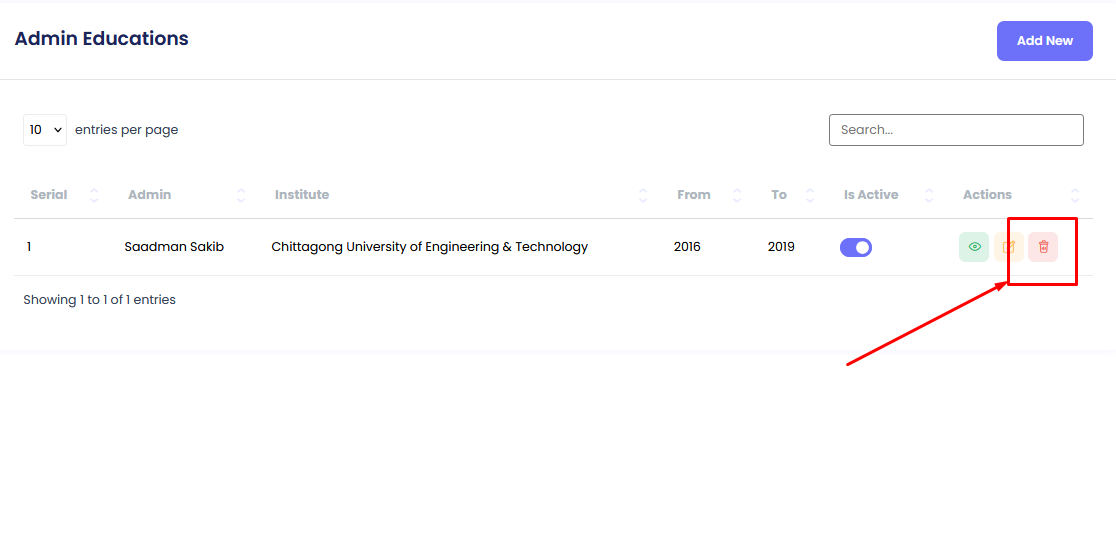Image resolution: width=1116 pixels, height=555 pixels.
Task: Click the red trash delete icon
Action: tap(1043, 247)
